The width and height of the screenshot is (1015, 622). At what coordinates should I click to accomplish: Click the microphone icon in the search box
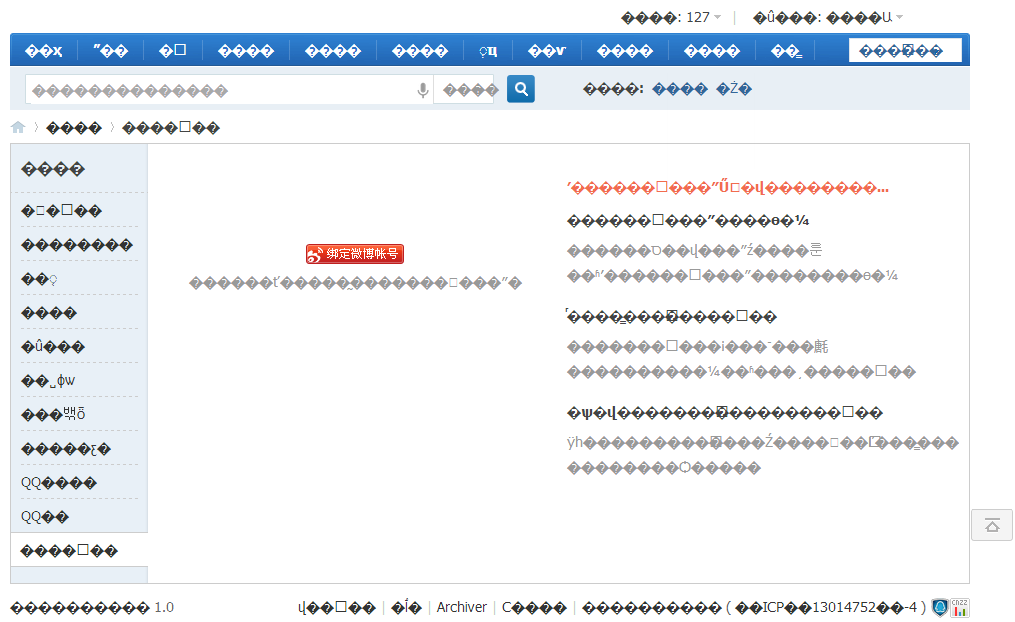[x=423, y=90]
